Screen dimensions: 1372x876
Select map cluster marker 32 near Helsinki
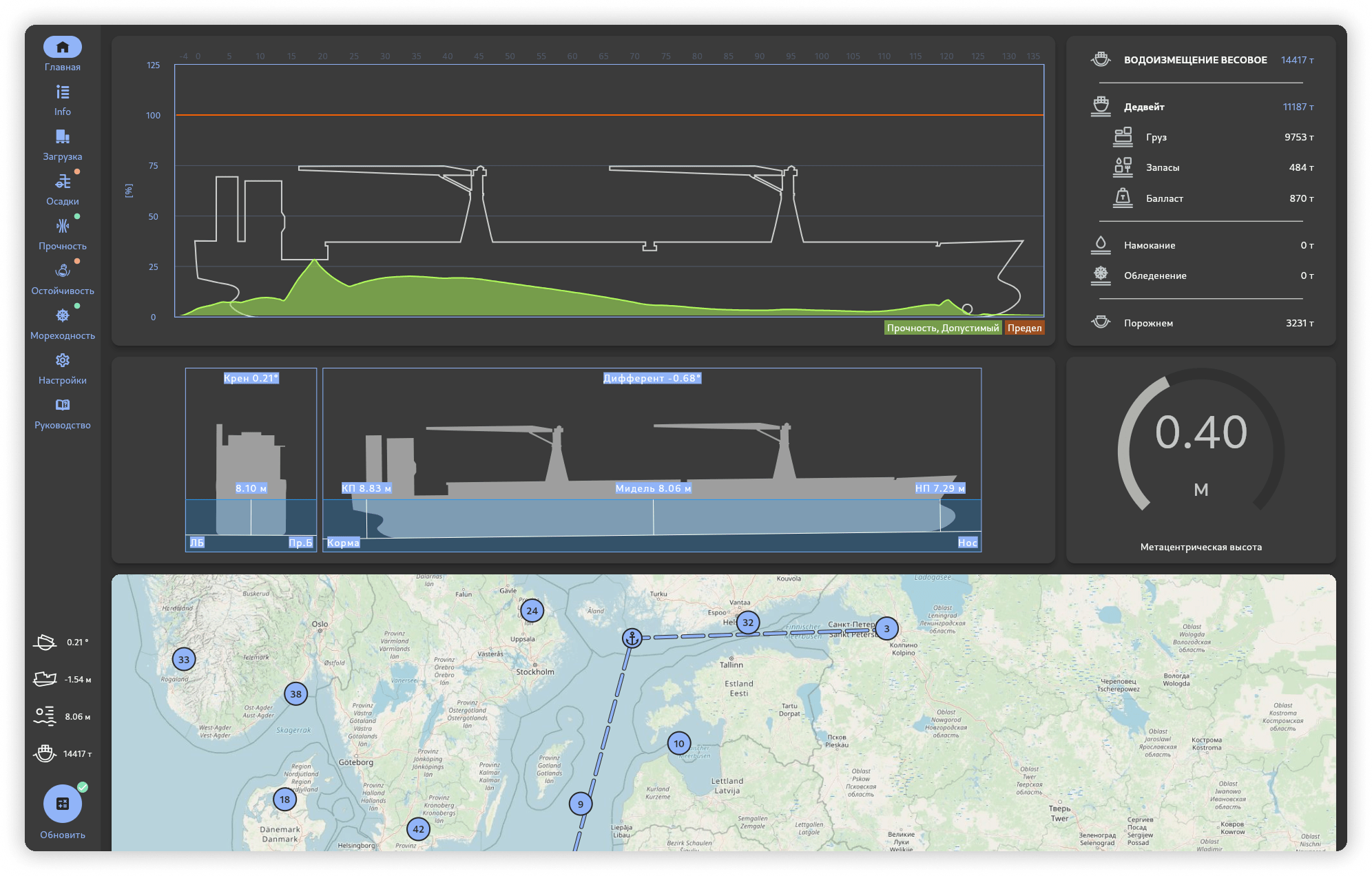tap(748, 623)
